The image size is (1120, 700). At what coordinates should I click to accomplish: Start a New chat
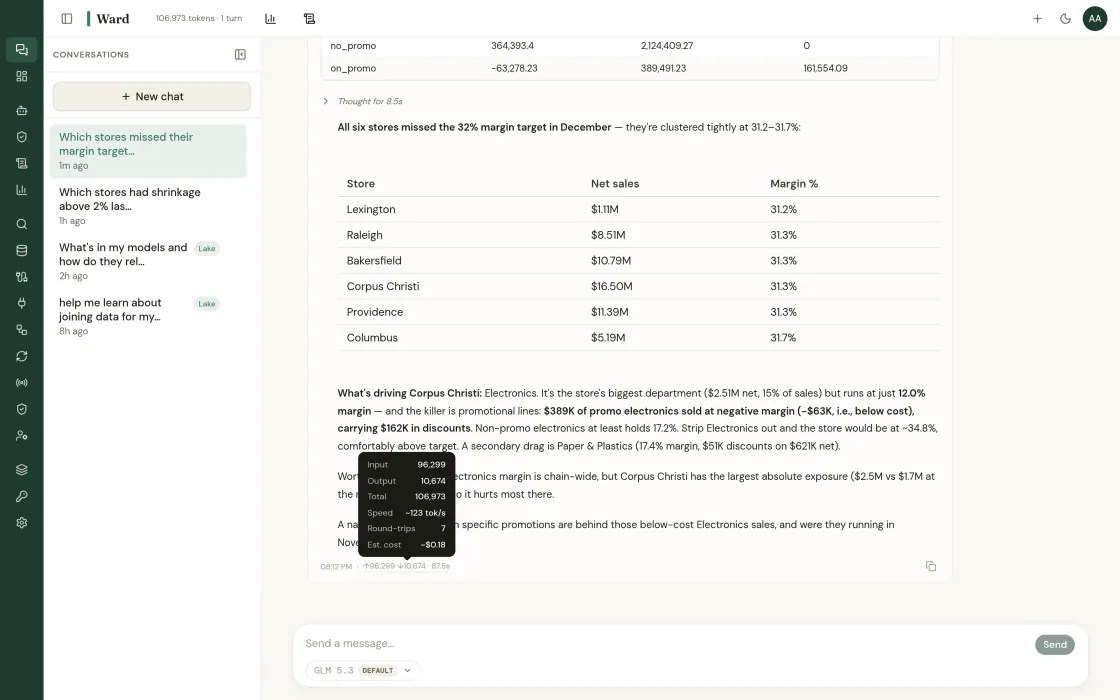click(151, 96)
